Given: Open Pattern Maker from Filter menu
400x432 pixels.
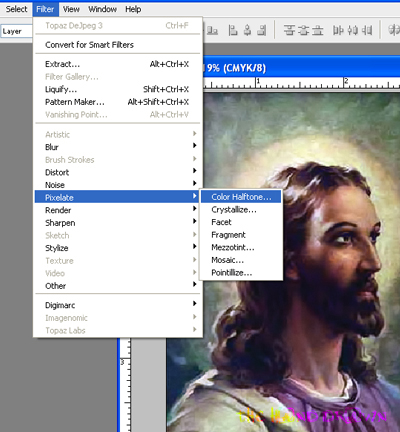Looking at the screenshot, I should click(118, 102).
